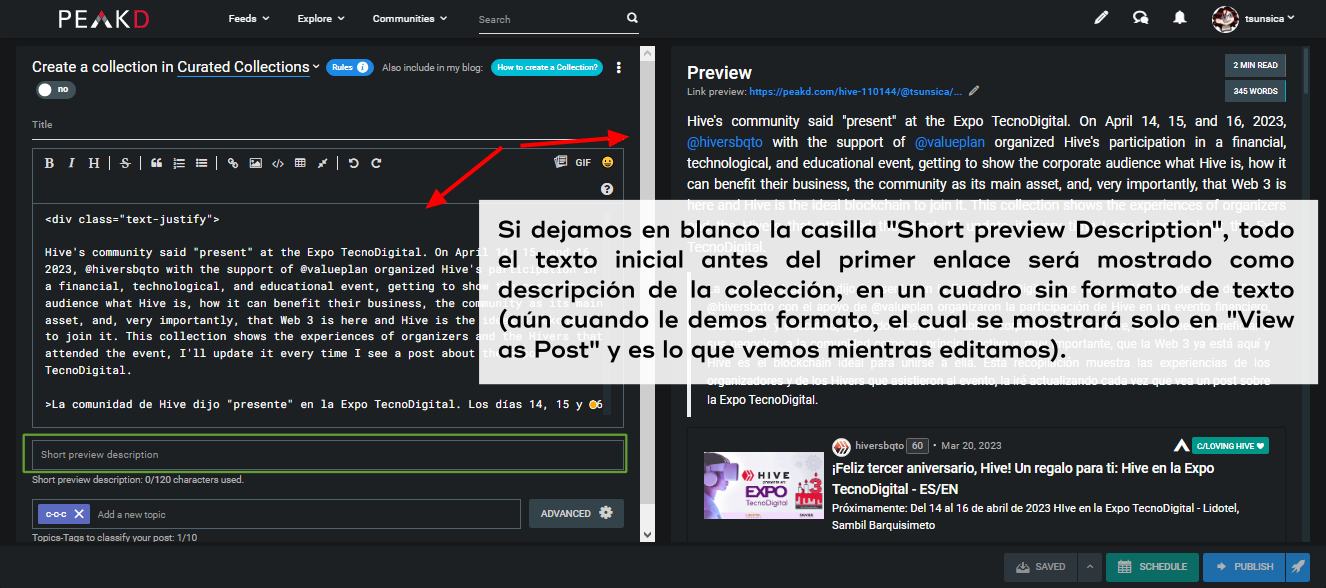Image resolution: width=1326 pixels, height=588 pixels.
Task: Insert a blockquote
Action: tap(156, 163)
